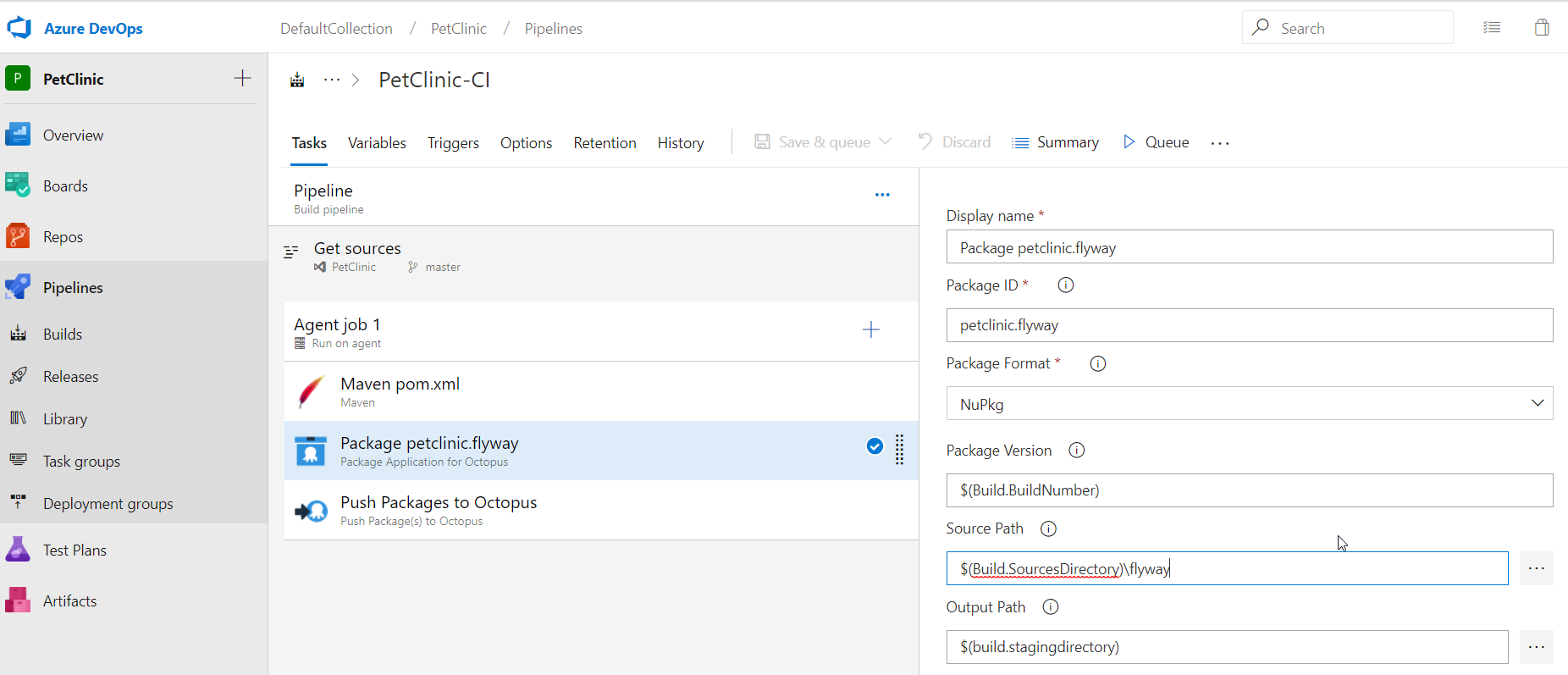Add a task to Agent job 1
Viewport: 1568px width, 675px height.
[x=870, y=329]
